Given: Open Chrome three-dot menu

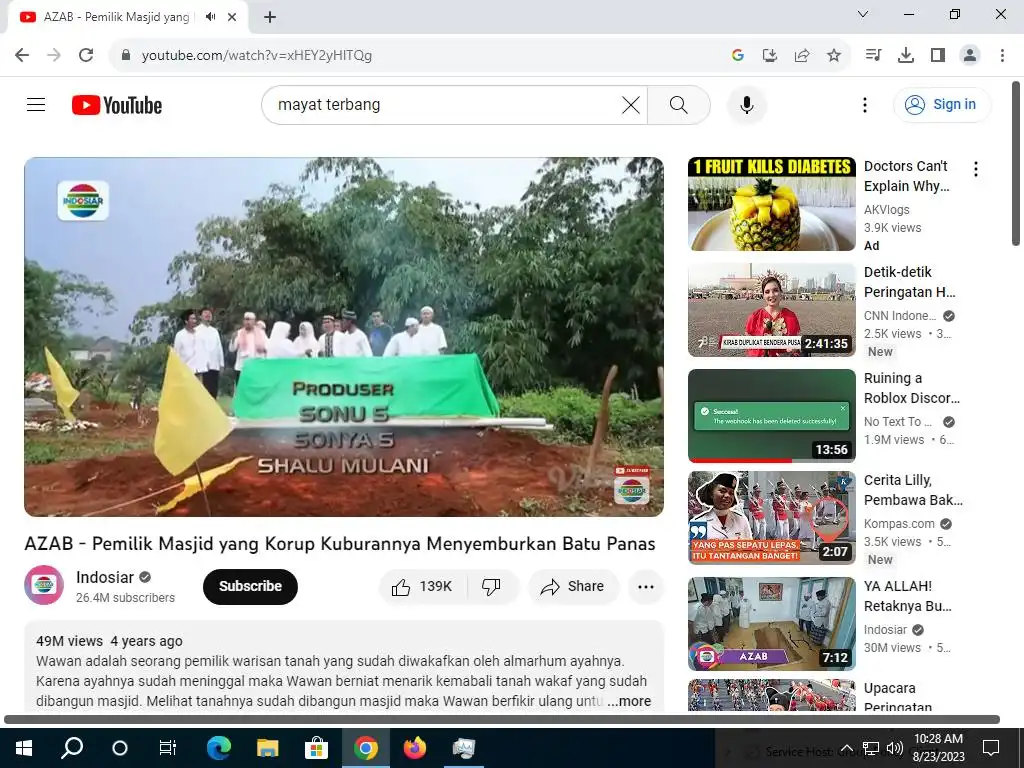Looking at the screenshot, I should 1002,55.
